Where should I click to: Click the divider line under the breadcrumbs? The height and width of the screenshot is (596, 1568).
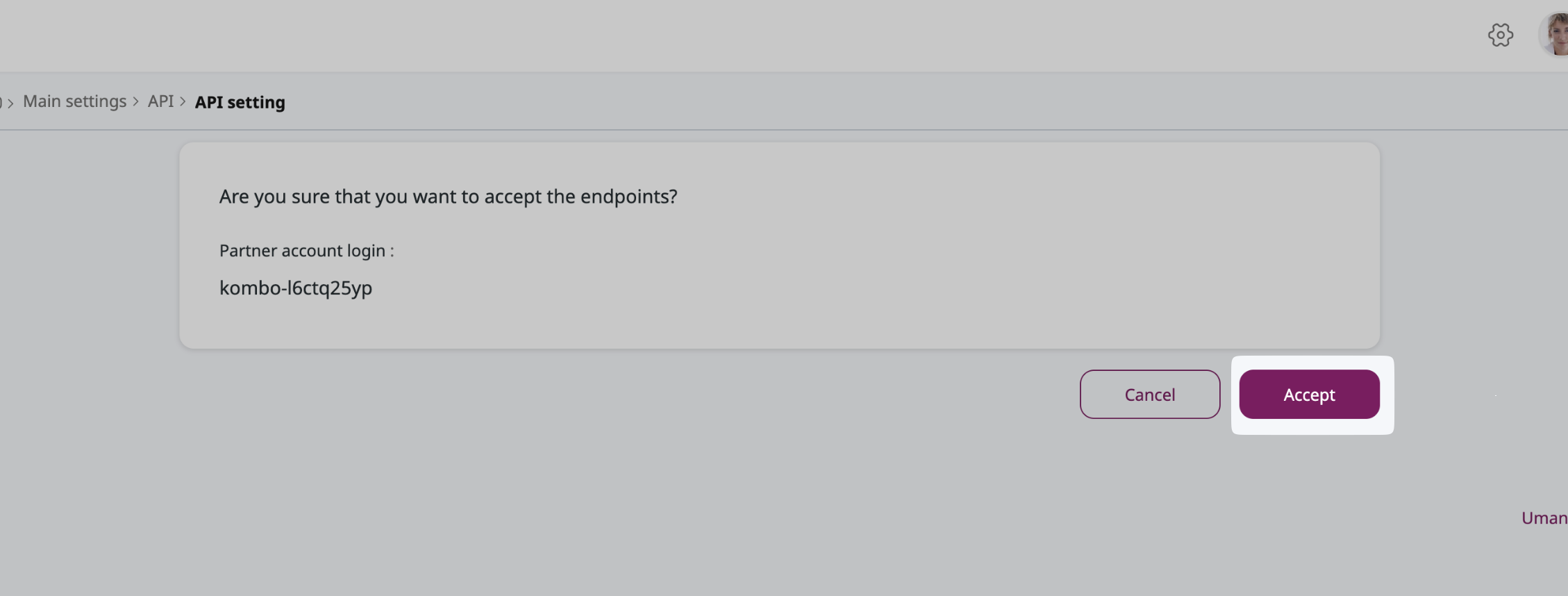click(784, 130)
